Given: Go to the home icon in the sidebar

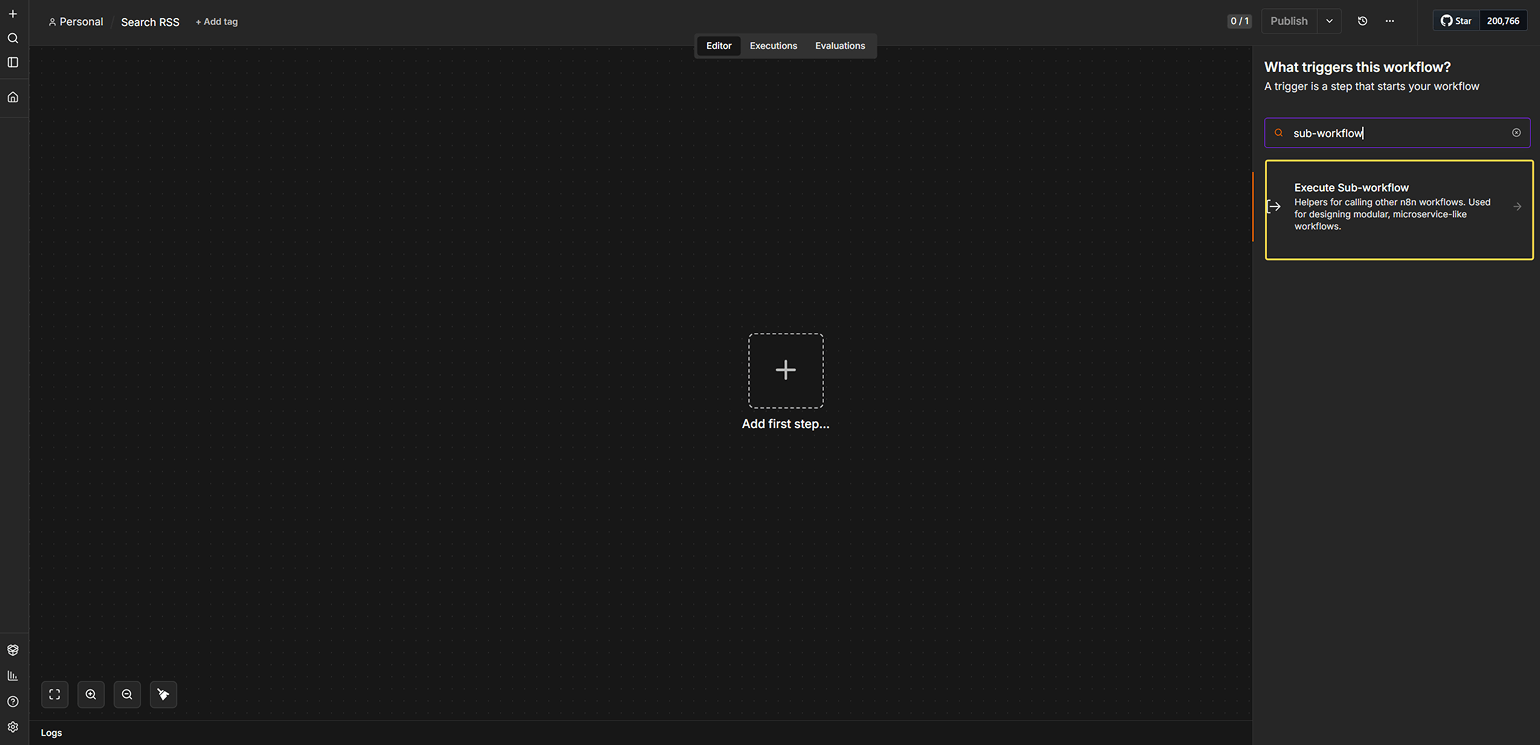Looking at the screenshot, I should (13, 97).
